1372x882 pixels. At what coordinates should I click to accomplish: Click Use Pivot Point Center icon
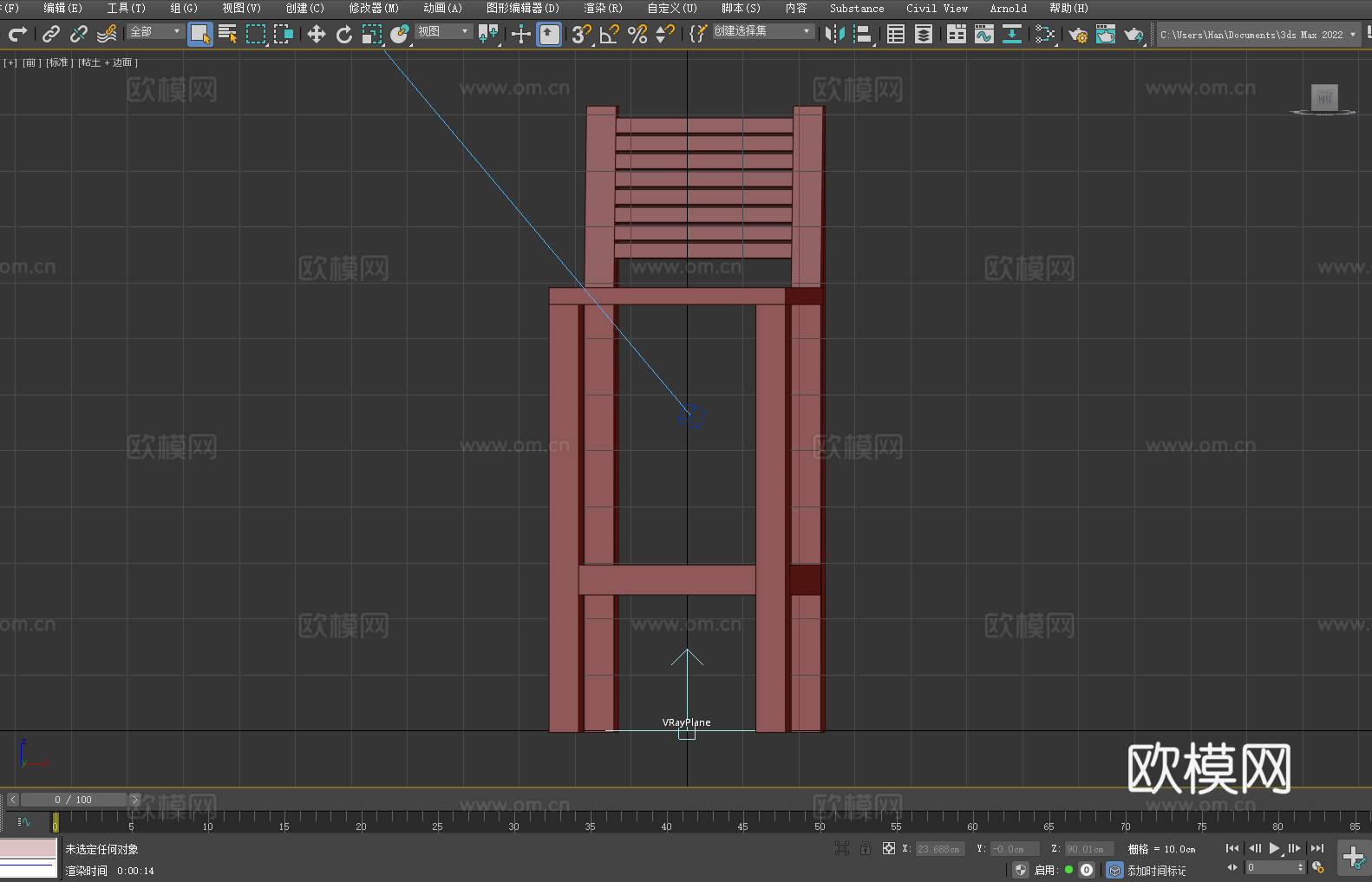488,34
